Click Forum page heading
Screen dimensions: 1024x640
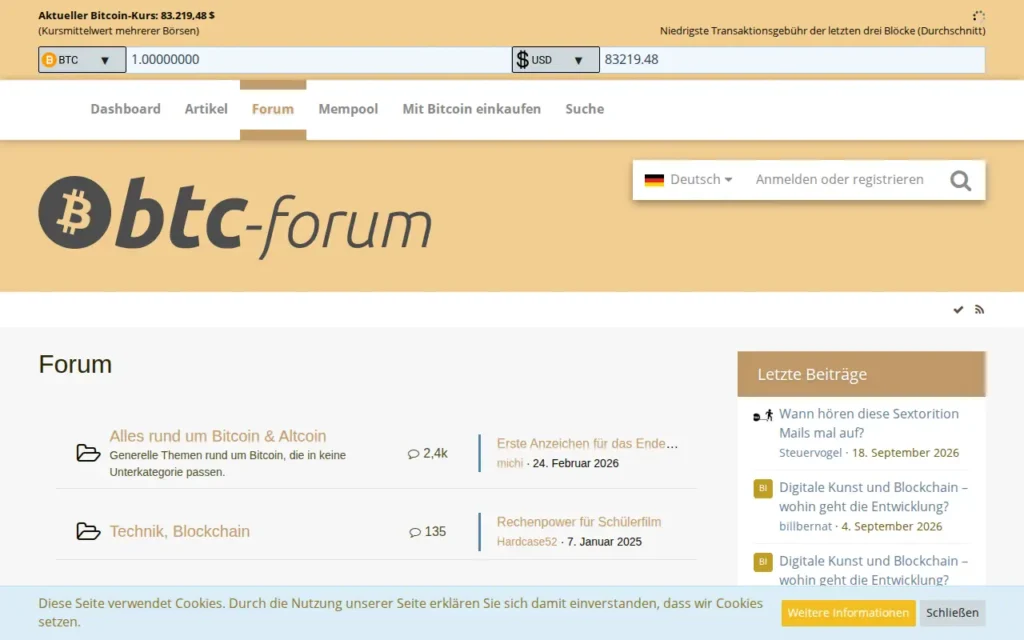click(x=75, y=364)
